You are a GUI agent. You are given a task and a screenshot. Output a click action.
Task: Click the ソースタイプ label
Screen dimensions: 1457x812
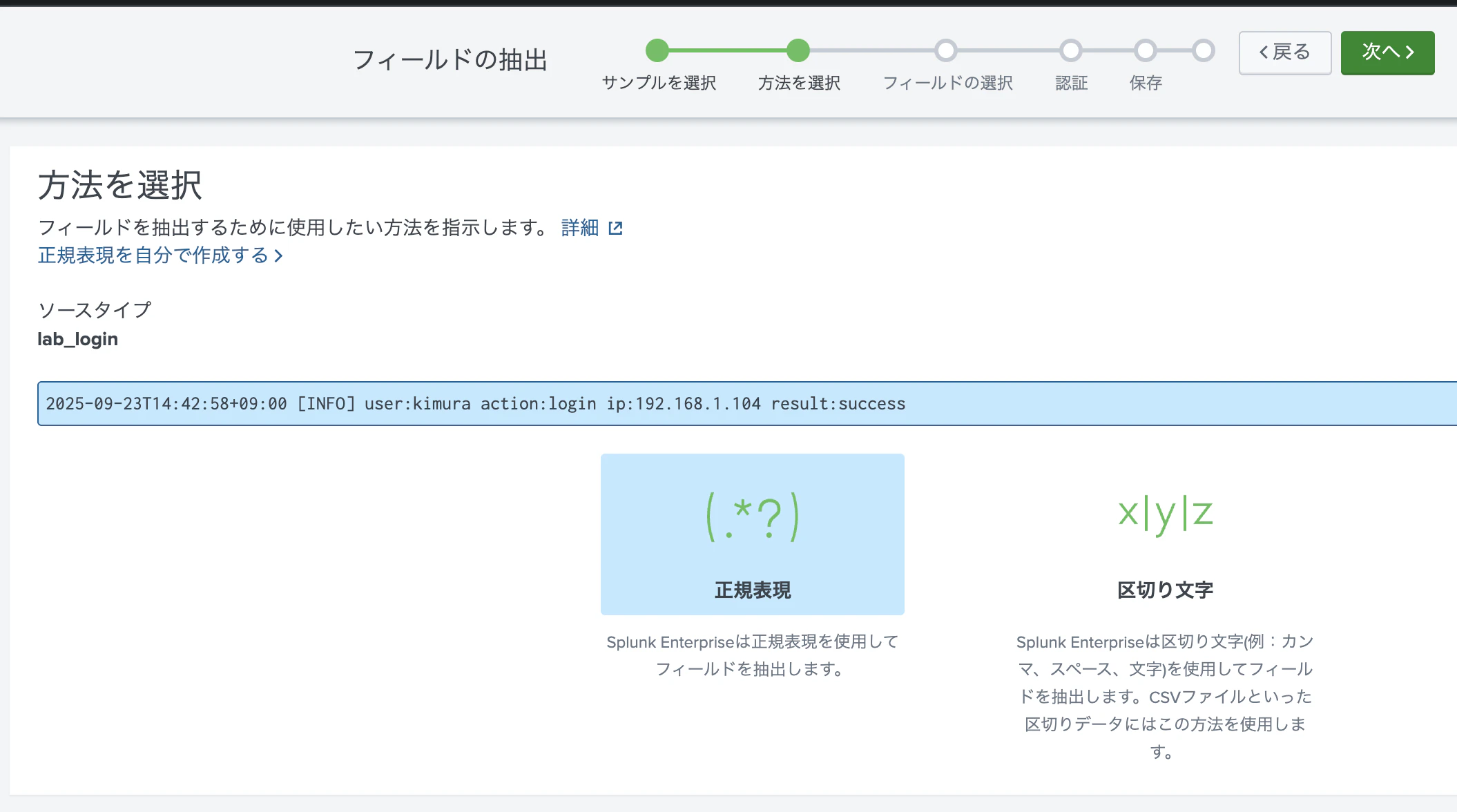tap(95, 310)
